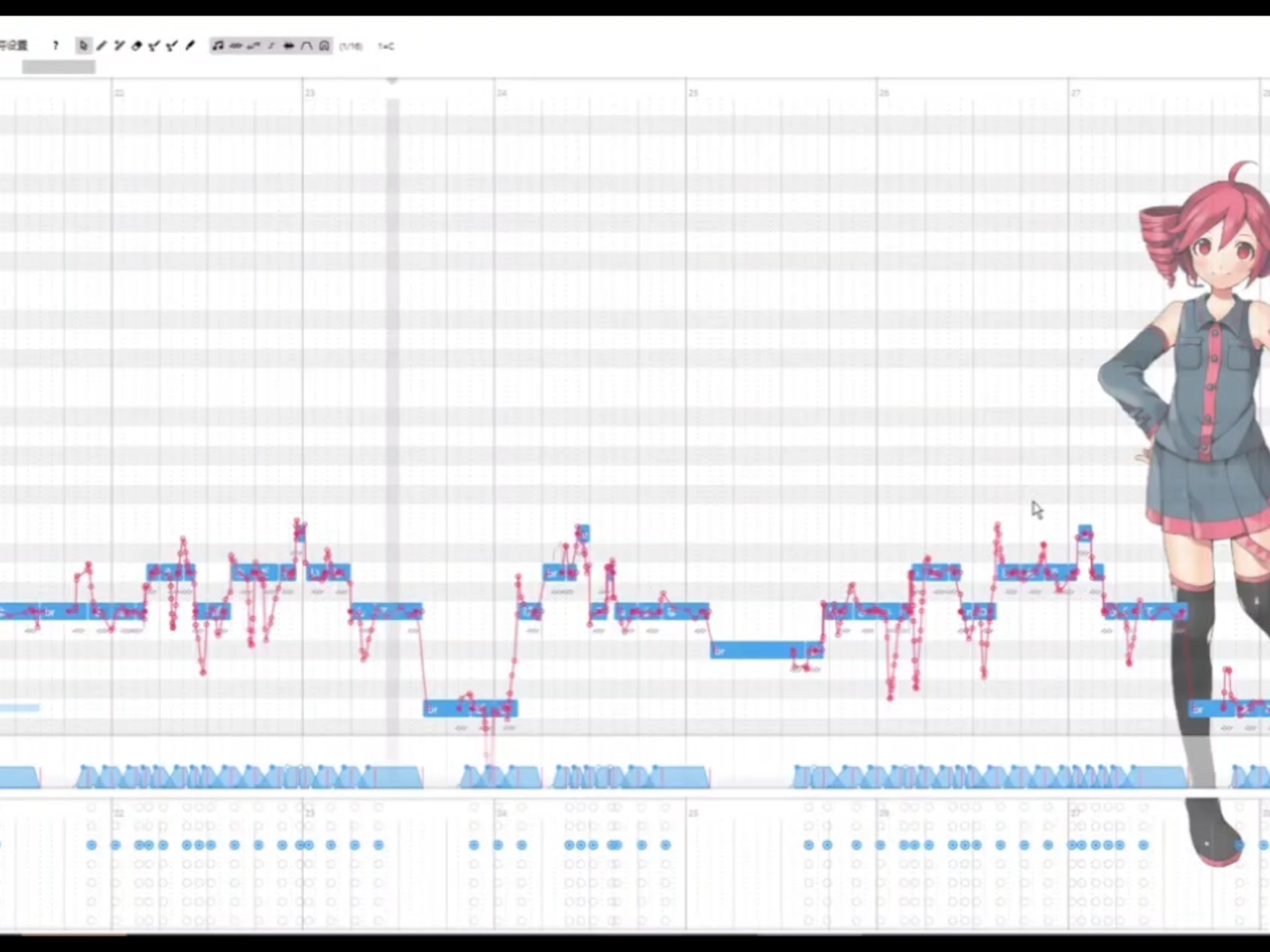
Task: Select the small high note just after measure 27
Action: coord(1085,532)
